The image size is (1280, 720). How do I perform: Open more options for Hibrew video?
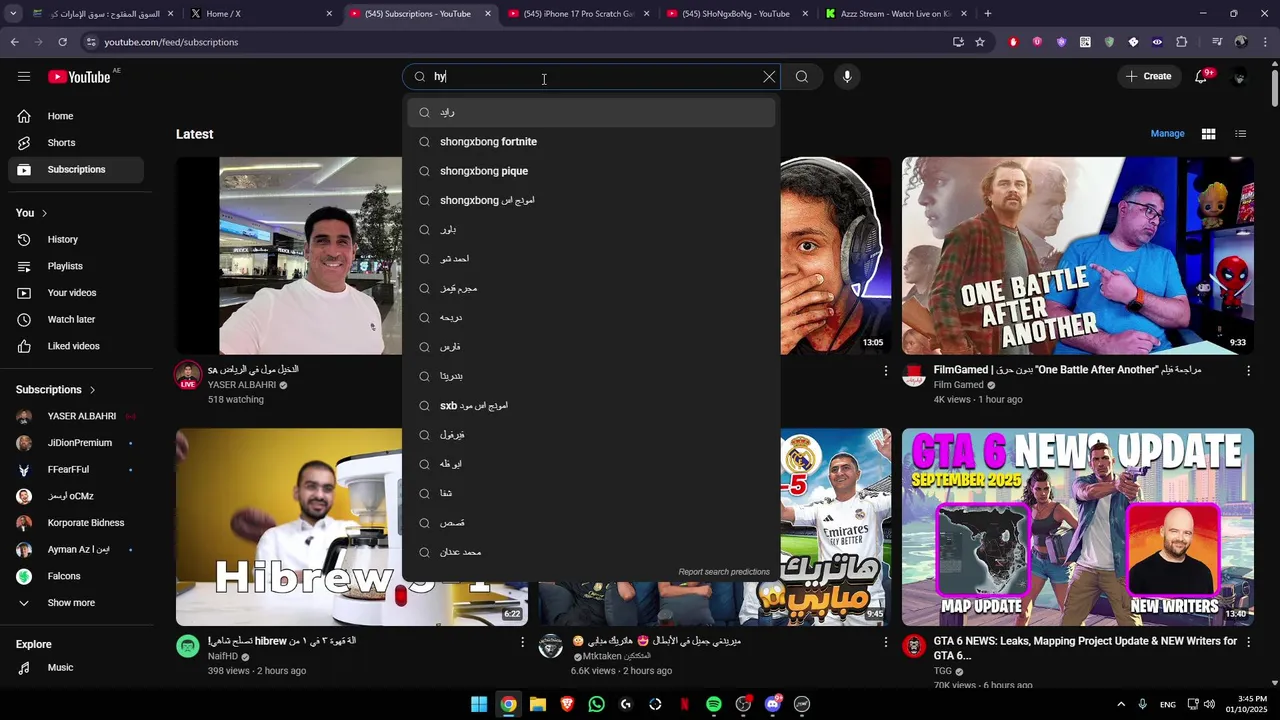coord(522,642)
